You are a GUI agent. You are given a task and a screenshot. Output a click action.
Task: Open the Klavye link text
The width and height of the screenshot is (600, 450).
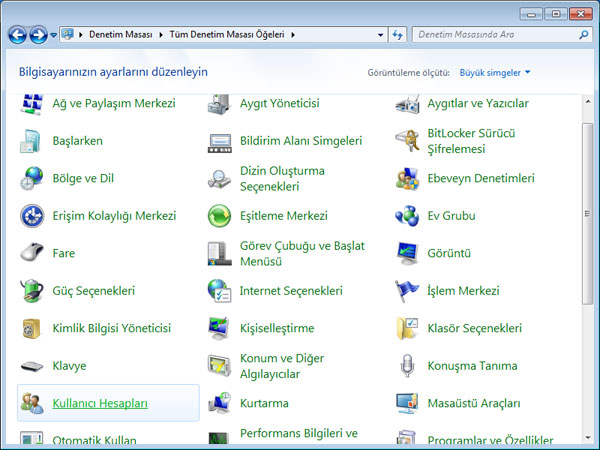69,366
